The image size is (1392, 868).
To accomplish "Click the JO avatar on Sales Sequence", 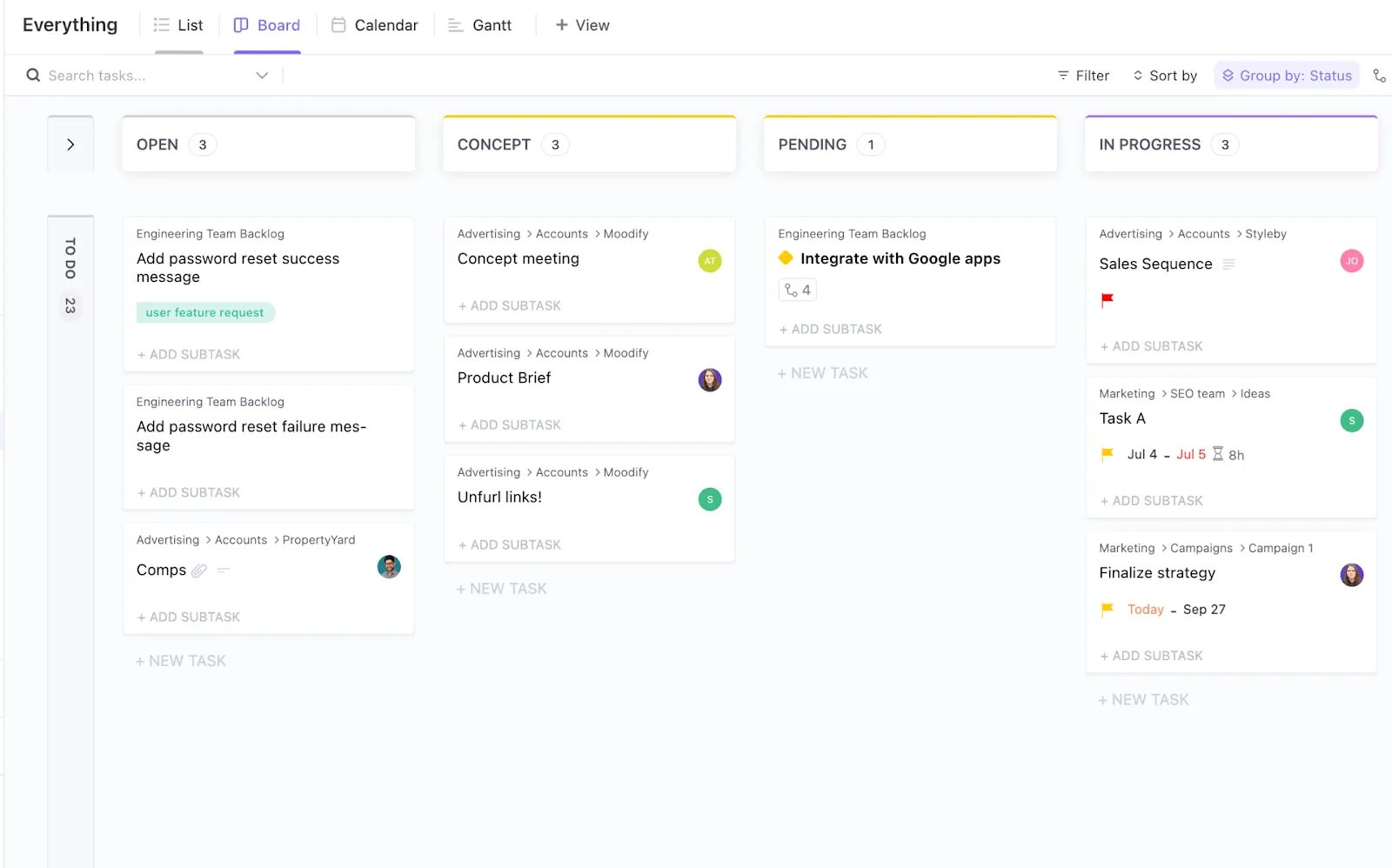I will tap(1352, 261).
